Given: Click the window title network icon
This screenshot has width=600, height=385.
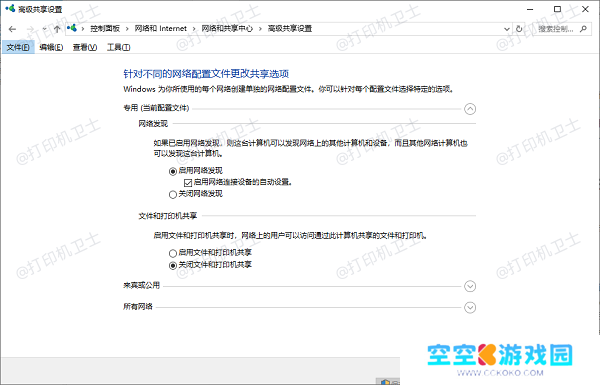Looking at the screenshot, I should [10, 8].
